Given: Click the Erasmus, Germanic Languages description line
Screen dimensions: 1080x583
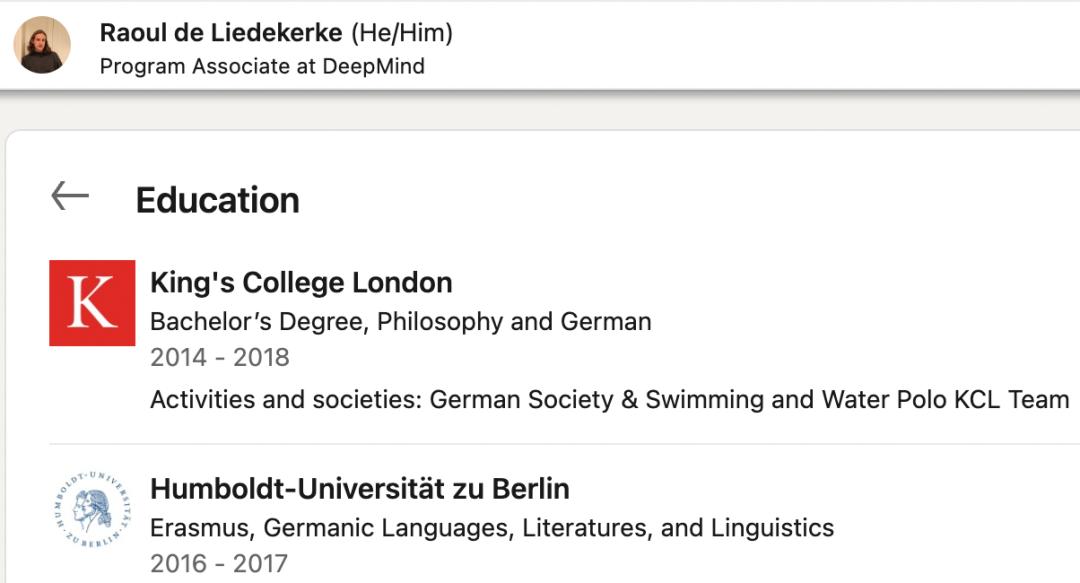Looking at the screenshot, I should 492,527.
